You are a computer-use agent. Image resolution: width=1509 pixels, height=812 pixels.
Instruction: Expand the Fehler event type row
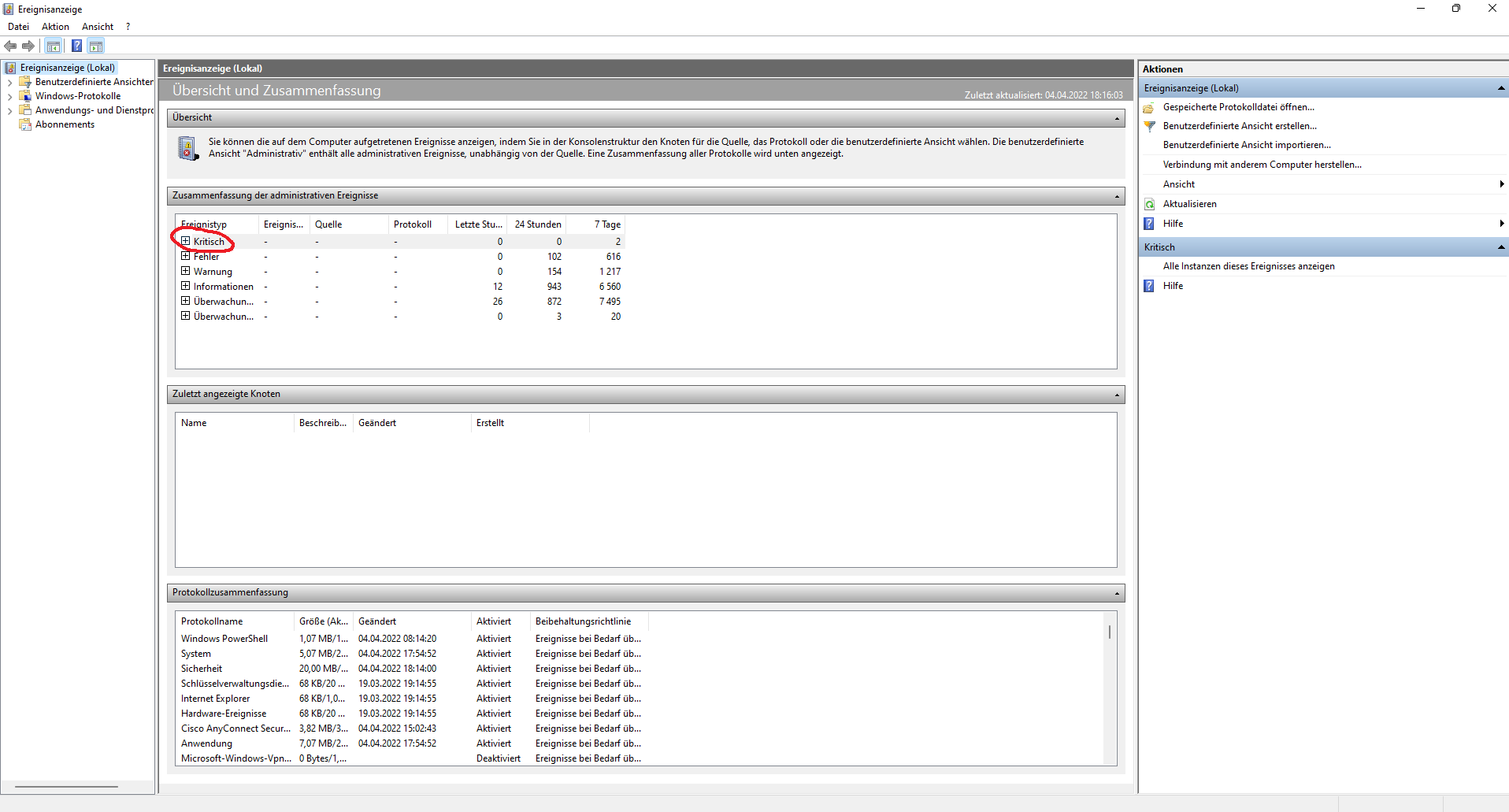(x=185, y=256)
